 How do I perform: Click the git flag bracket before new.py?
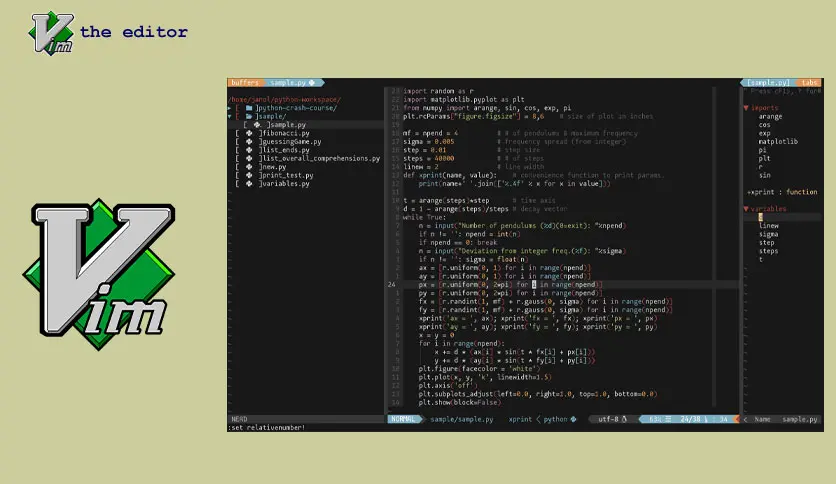tap(238, 166)
